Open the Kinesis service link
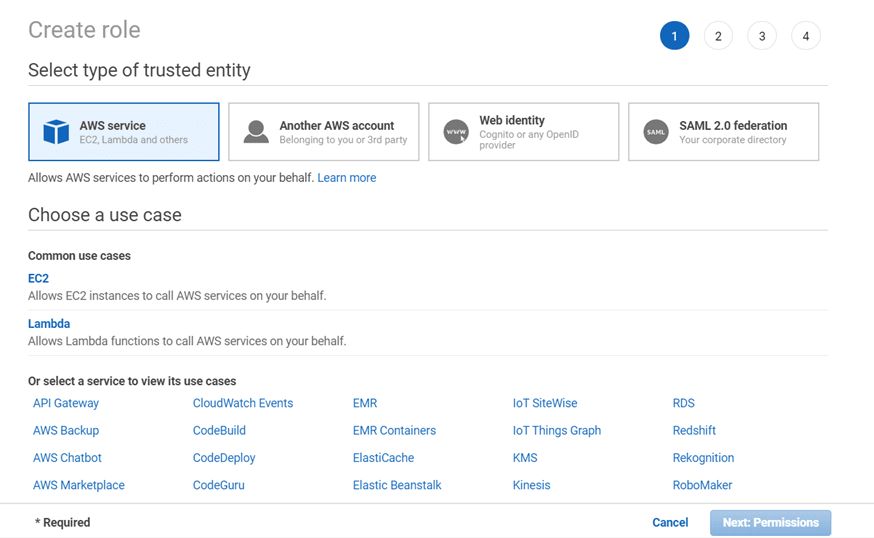 pos(531,485)
